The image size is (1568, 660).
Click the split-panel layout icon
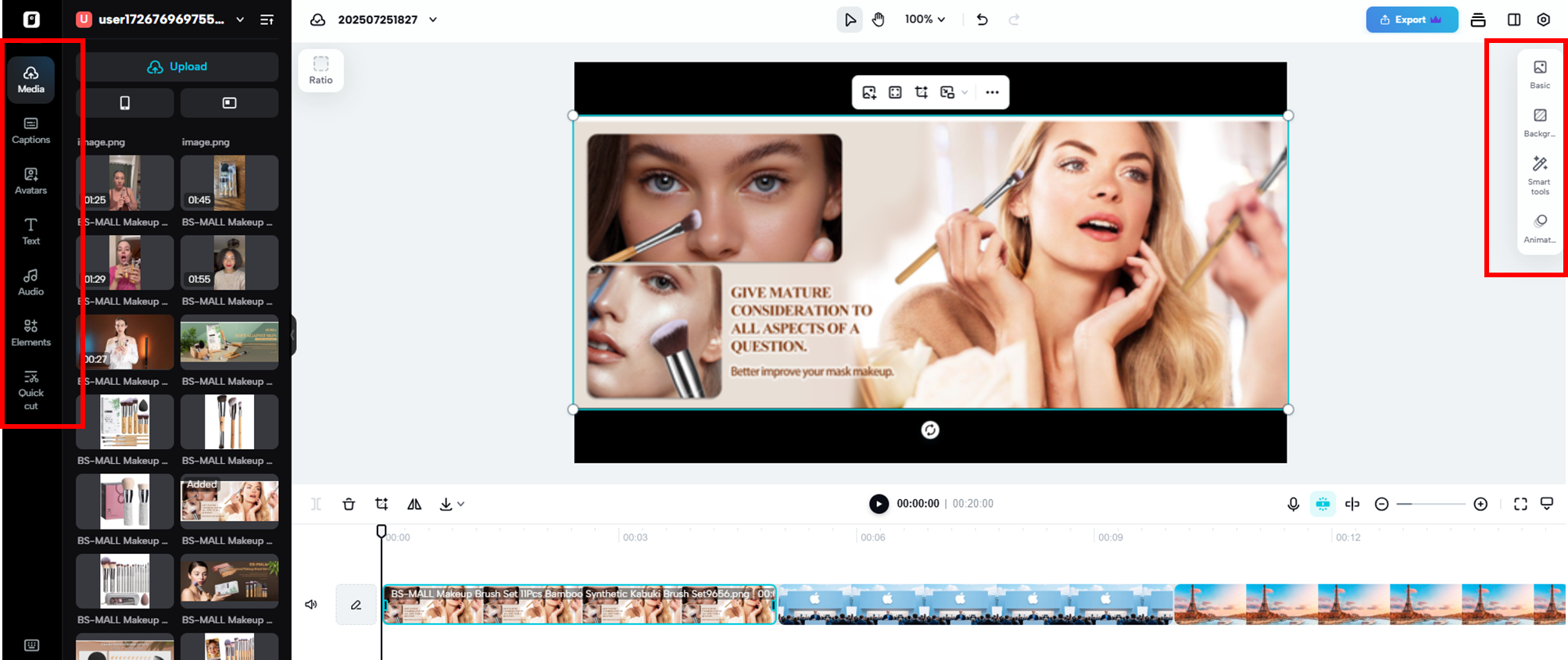[1514, 20]
